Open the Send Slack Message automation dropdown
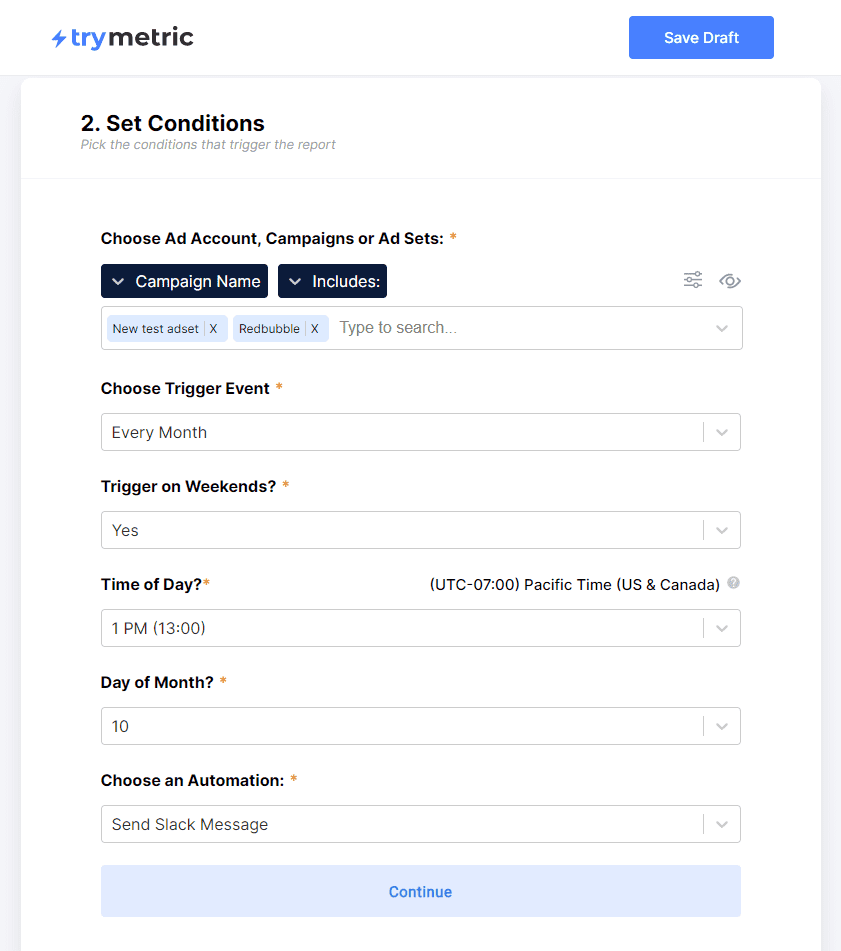The width and height of the screenshot is (841, 951). (x=421, y=824)
